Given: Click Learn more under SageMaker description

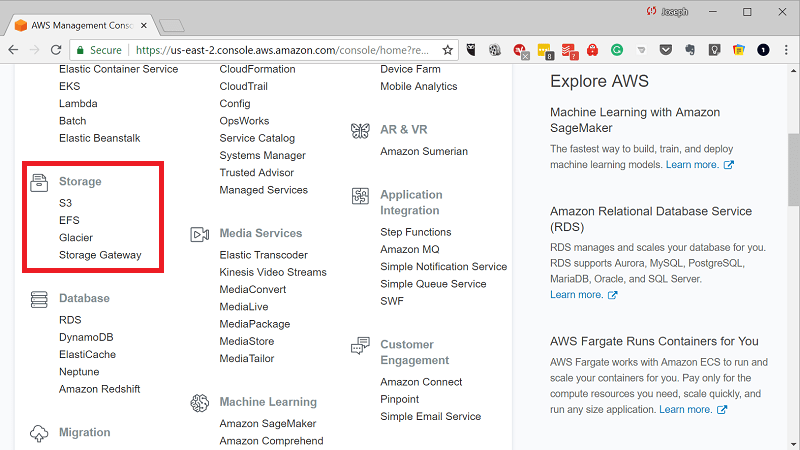Looking at the screenshot, I should pyautogui.click(x=692, y=165).
